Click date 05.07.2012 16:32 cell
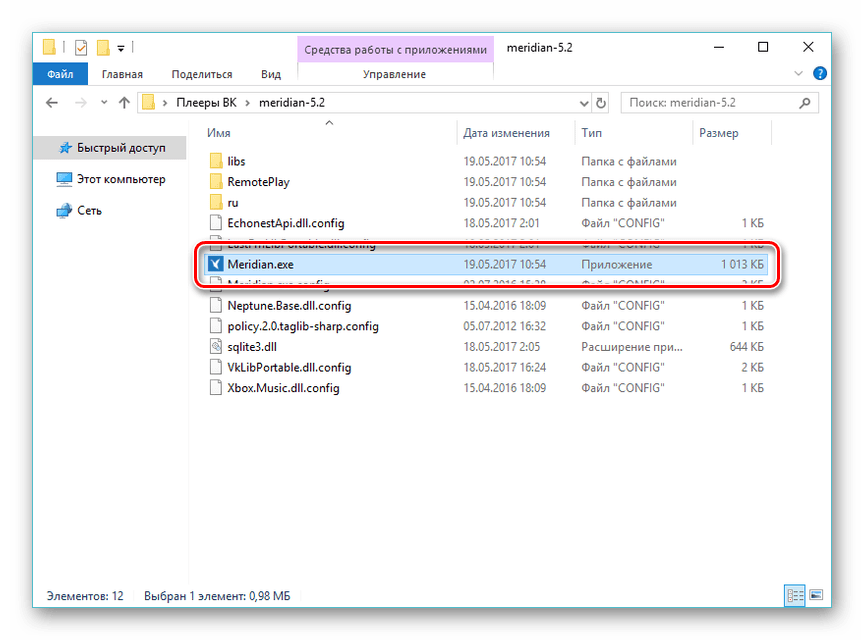The width and height of the screenshot is (864, 640). 505,326
